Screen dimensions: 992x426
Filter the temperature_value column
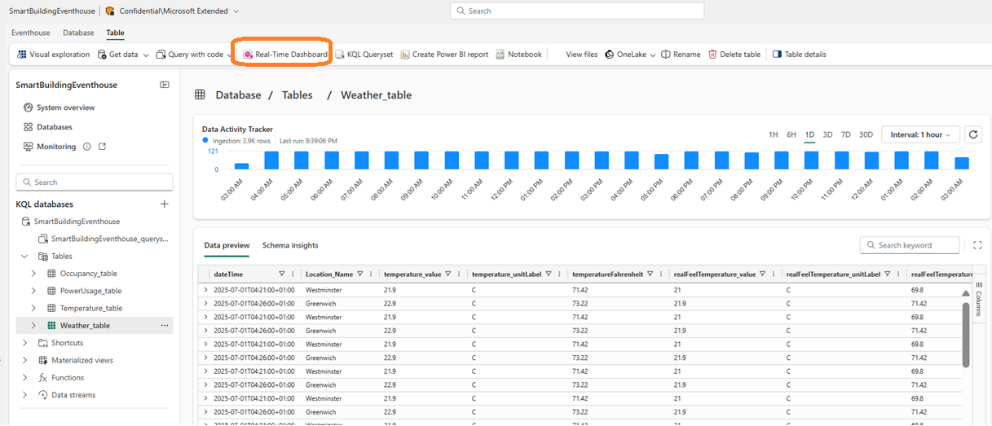[448, 274]
